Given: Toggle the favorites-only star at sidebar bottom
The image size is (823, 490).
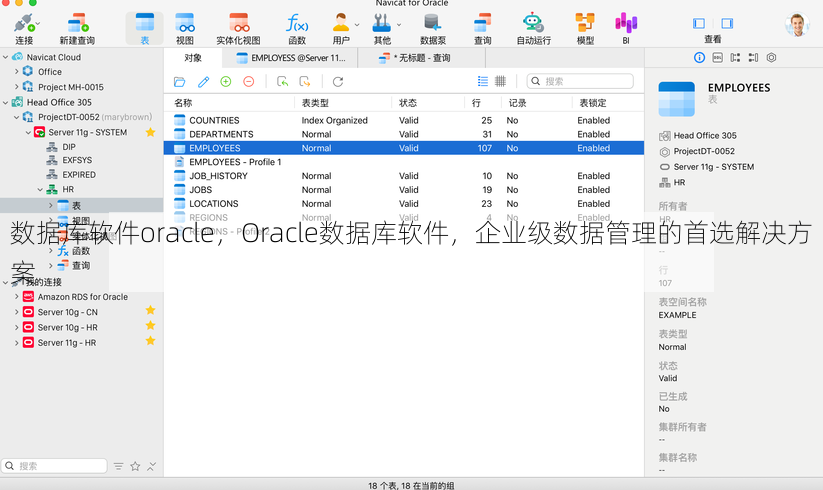Looking at the screenshot, I should coord(135,466).
